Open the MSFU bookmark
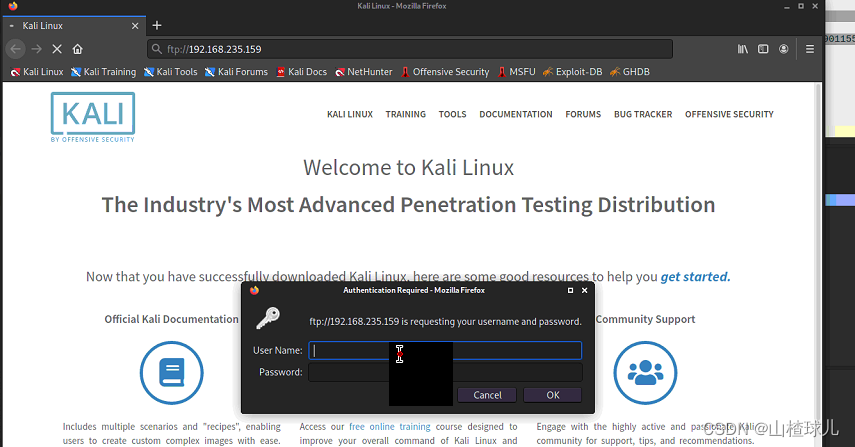The image size is (855, 447). pos(516,72)
